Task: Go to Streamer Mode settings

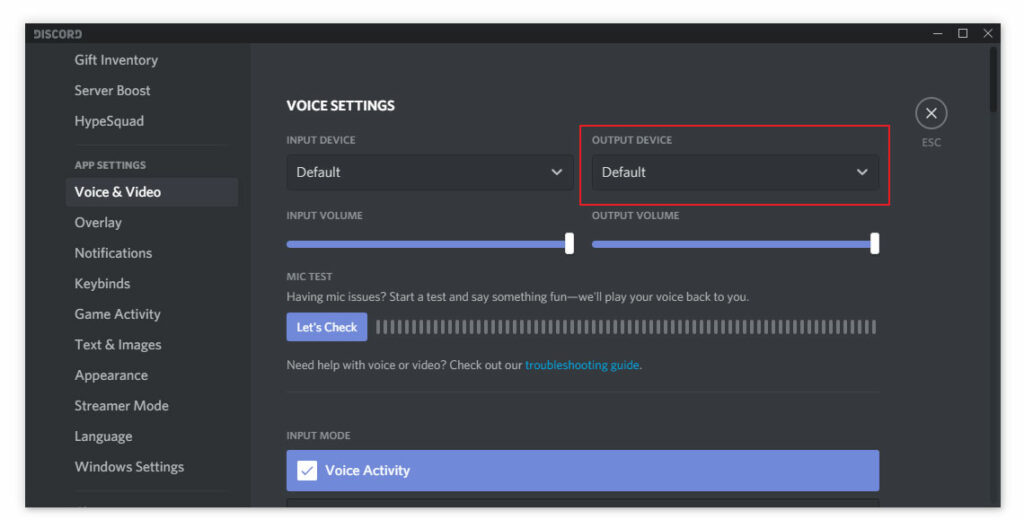Action: 121,406
